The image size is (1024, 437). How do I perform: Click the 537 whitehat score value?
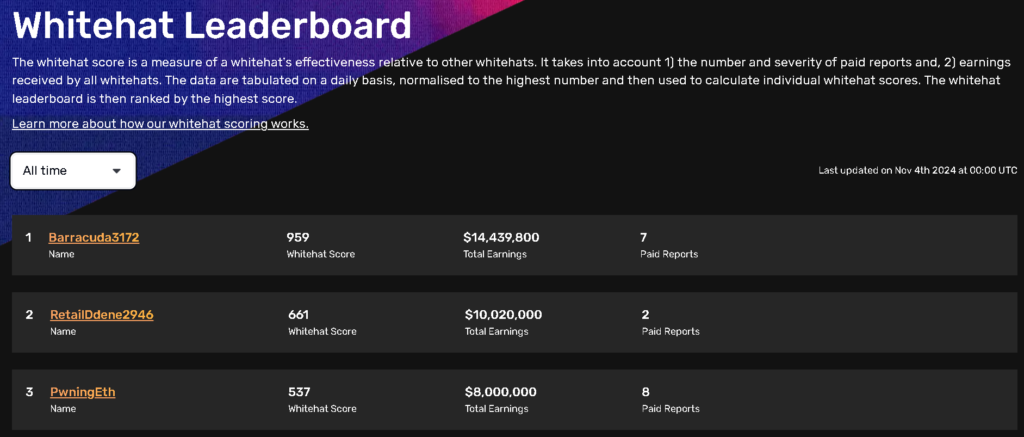298,392
